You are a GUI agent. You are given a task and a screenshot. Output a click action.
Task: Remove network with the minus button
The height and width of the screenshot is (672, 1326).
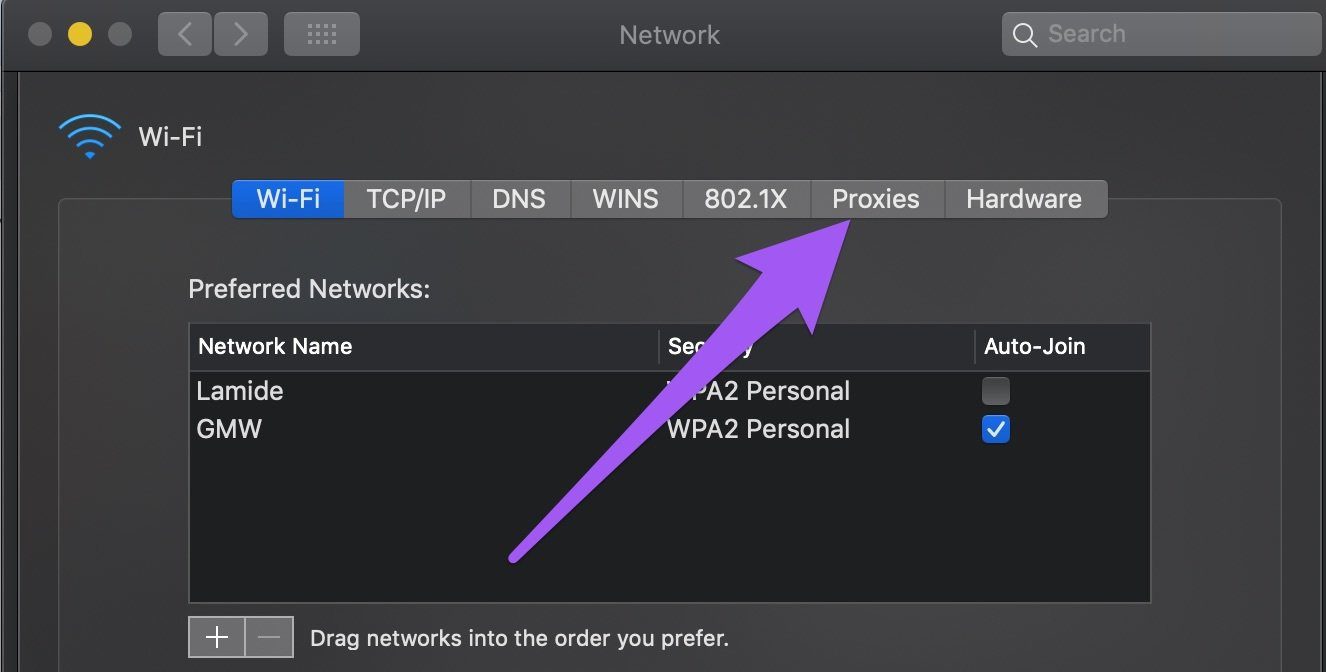269,637
